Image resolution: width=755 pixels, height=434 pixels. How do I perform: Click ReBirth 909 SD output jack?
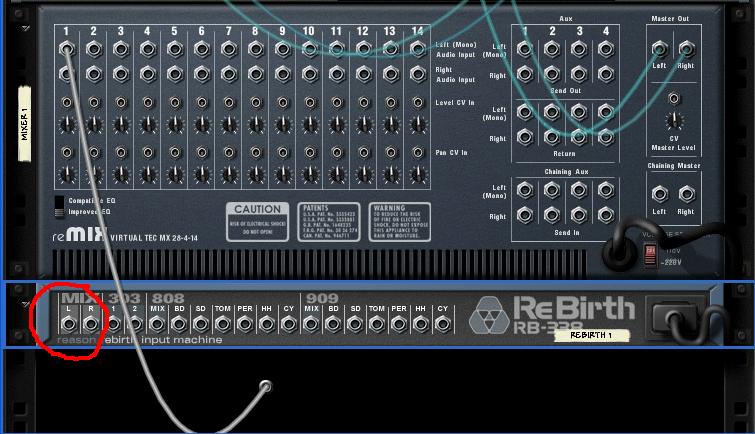355,324
